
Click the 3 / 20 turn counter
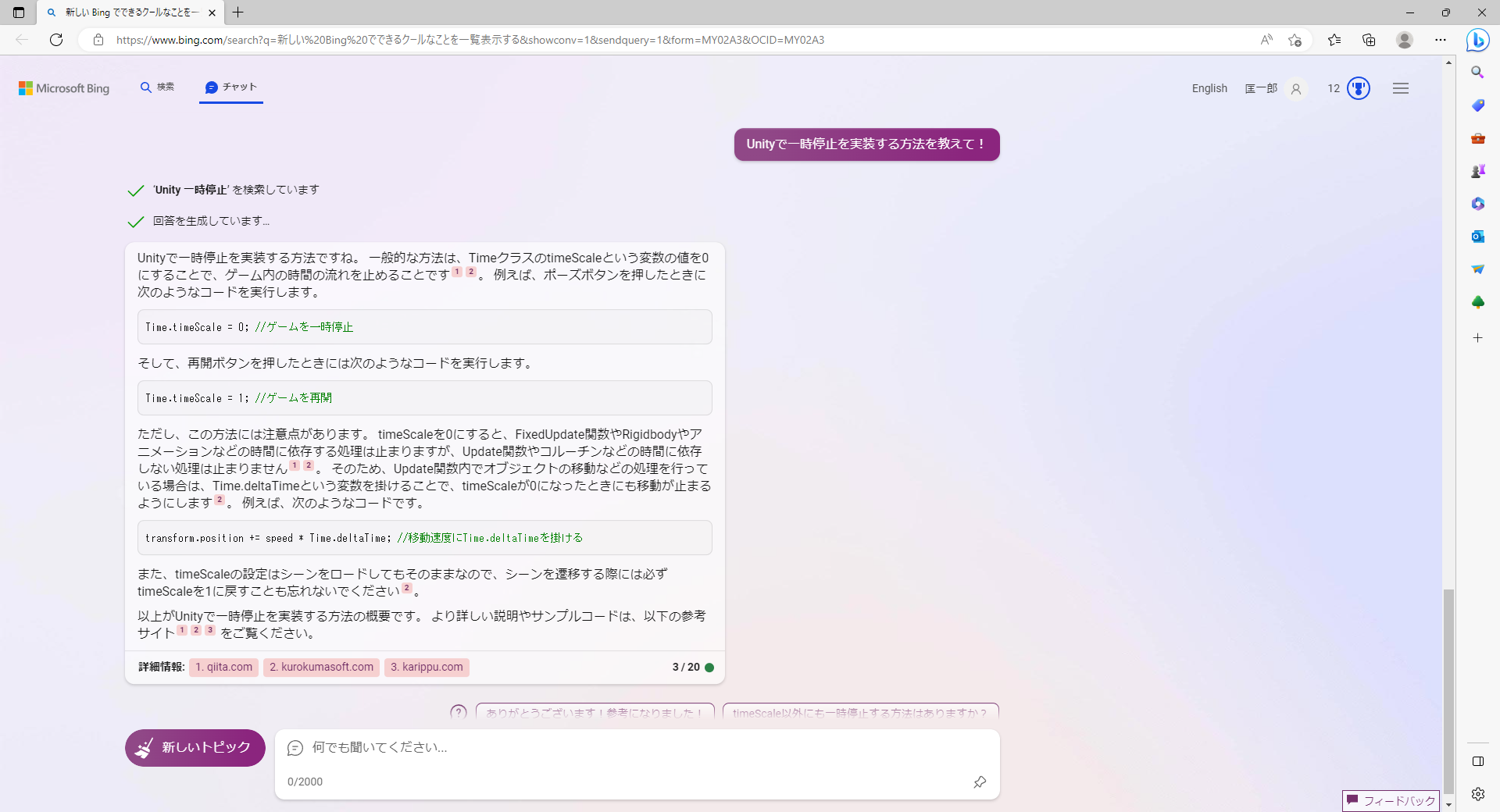coord(686,667)
